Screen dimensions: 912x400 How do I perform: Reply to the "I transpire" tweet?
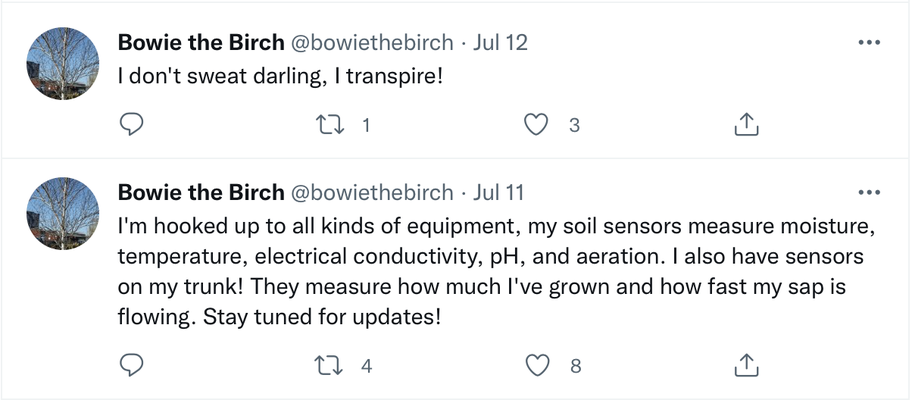132,125
